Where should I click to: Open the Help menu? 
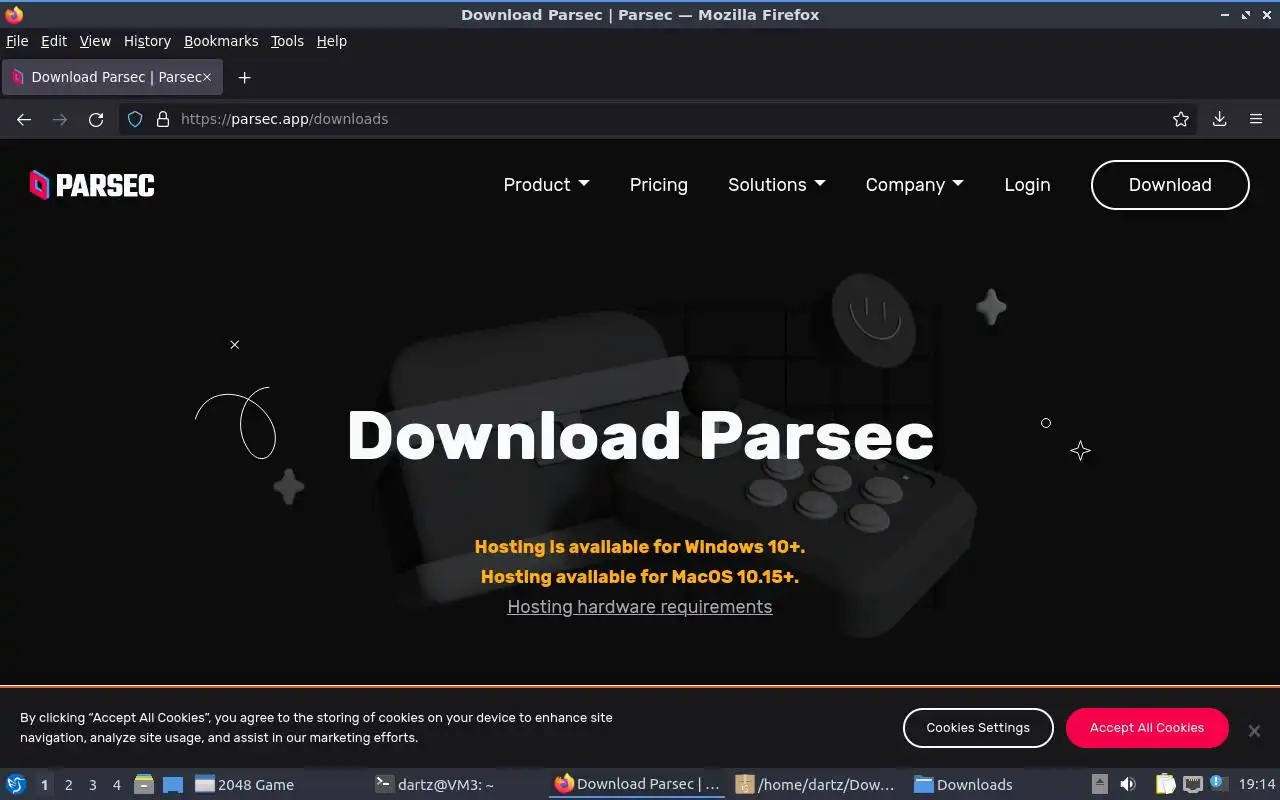click(332, 41)
